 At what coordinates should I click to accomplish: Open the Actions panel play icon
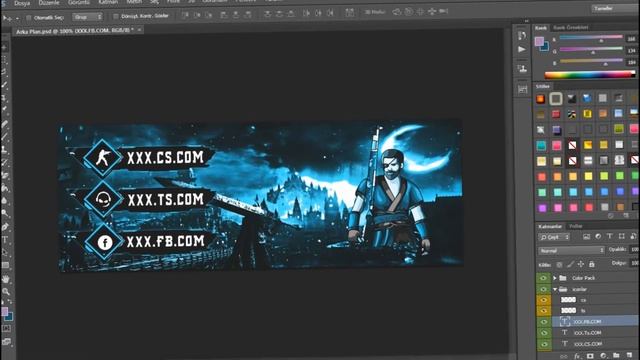(x=522, y=49)
